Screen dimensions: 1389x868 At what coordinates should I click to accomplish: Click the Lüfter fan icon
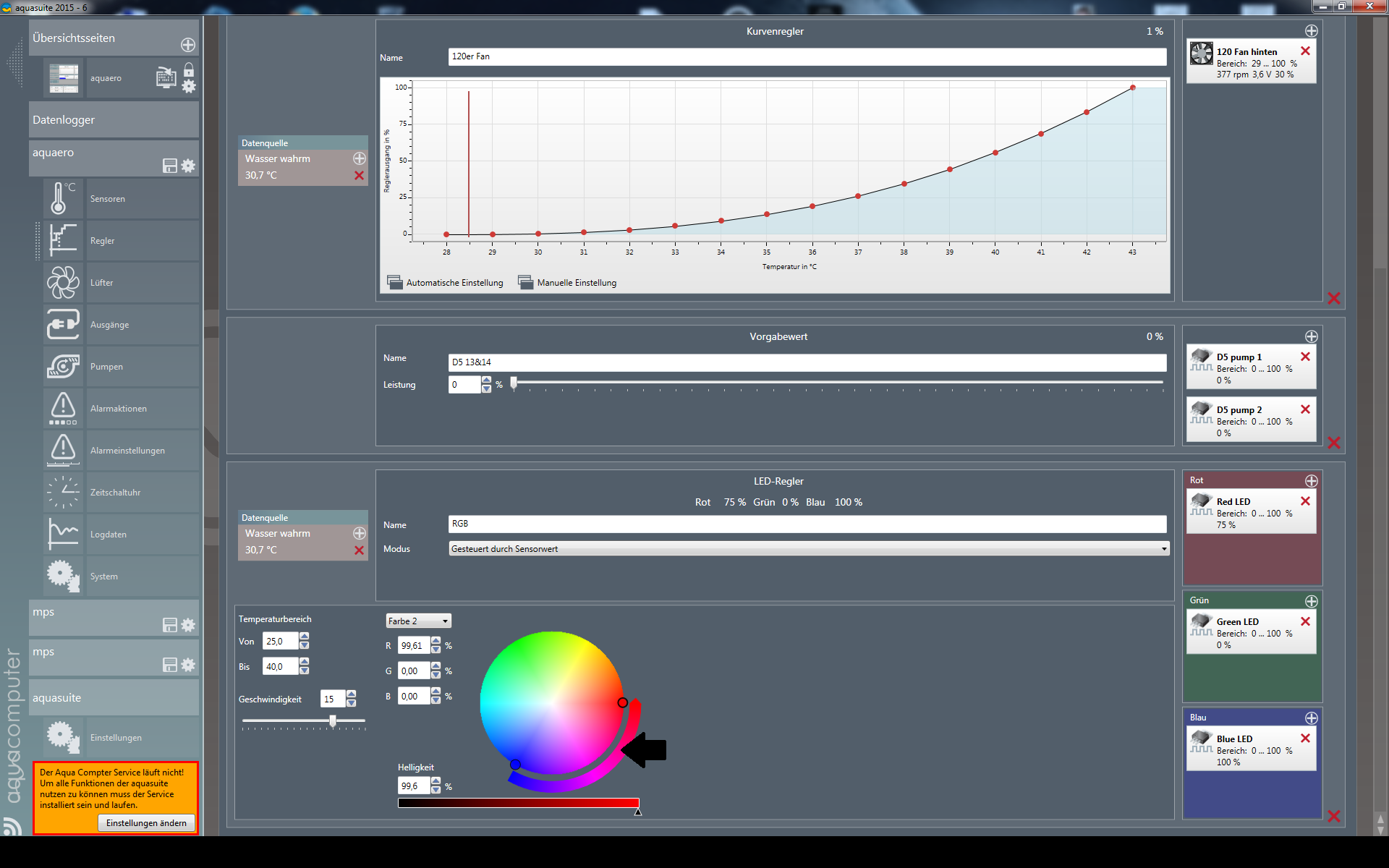pyautogui.click(x=63, y=282)
